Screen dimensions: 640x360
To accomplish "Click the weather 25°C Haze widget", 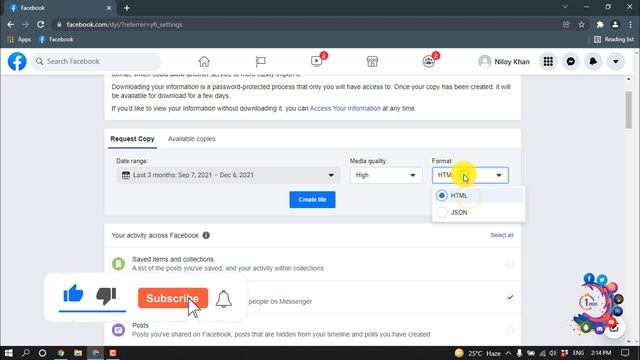I will coord(478,353).
